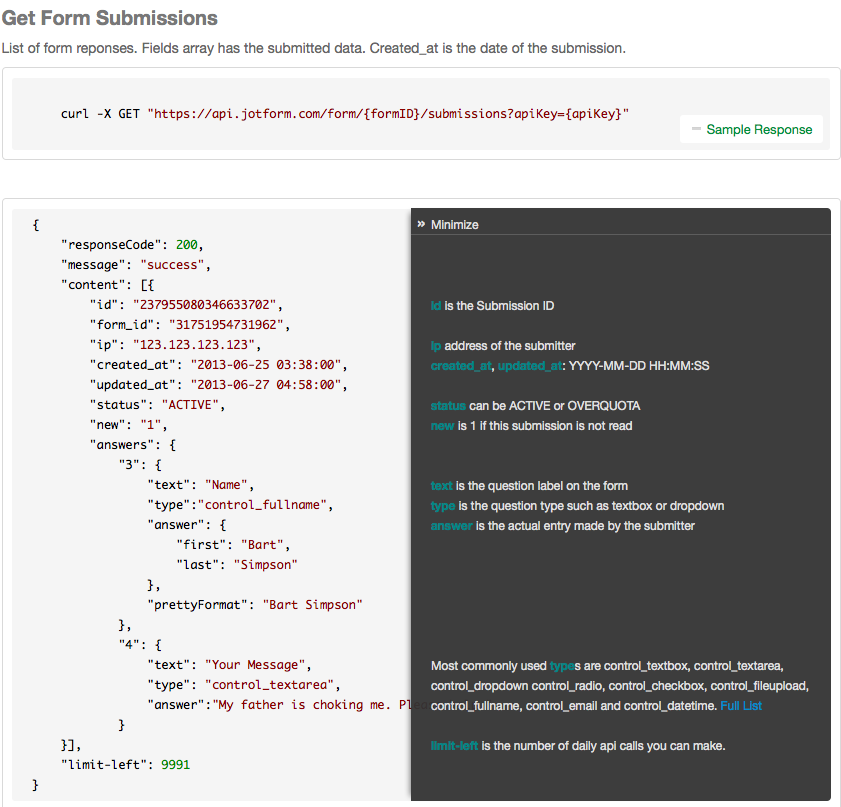Click the curl GET command text

click(x=345, y=114)
